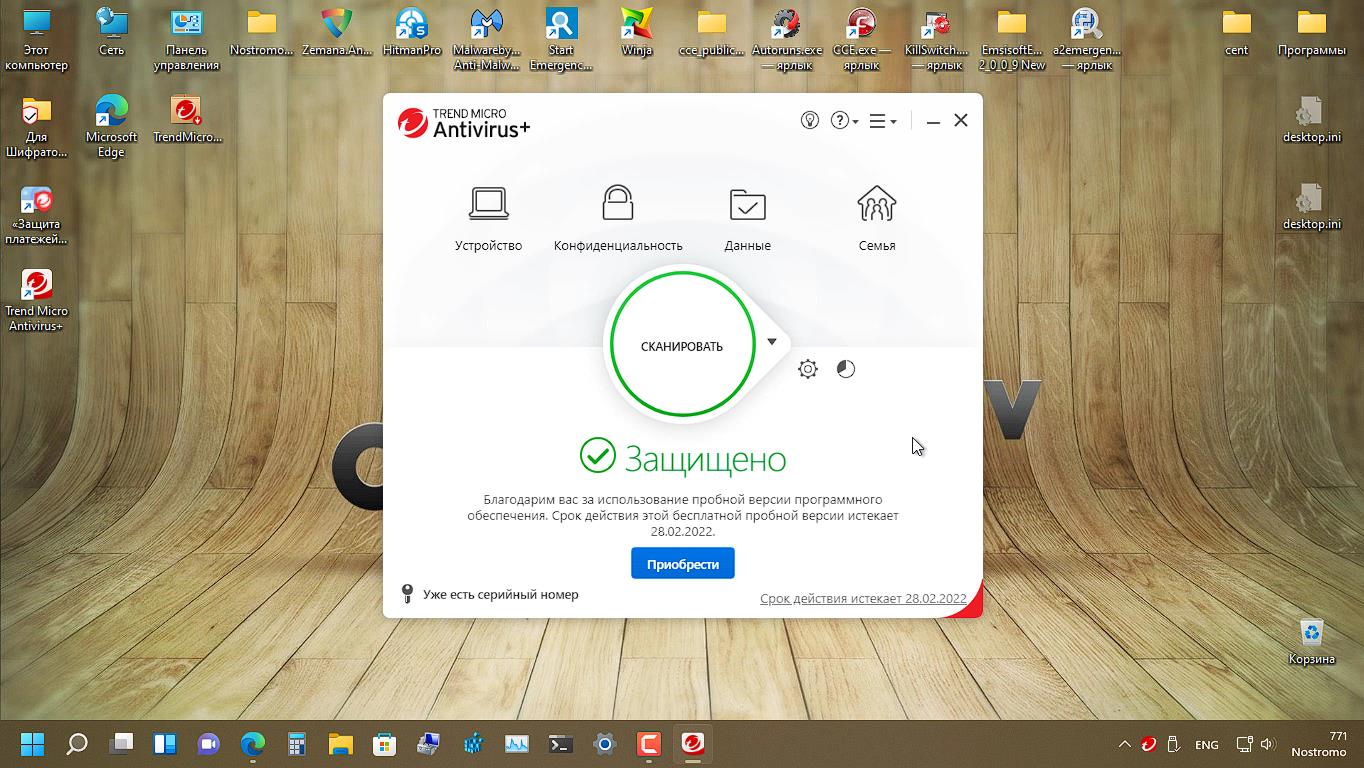The height and width of the screenshot is (768, 1364).
Task: Click Trend Micro taskbar app button
Action: tap(693, 744)
